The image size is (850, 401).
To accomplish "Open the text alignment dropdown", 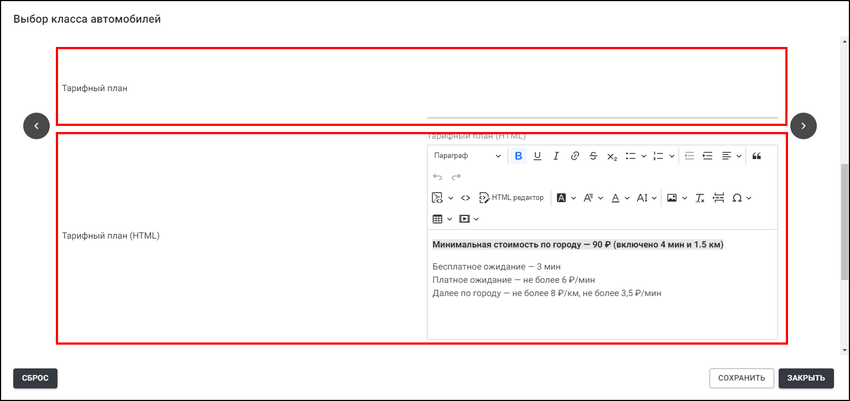I will tap(731, 156).
